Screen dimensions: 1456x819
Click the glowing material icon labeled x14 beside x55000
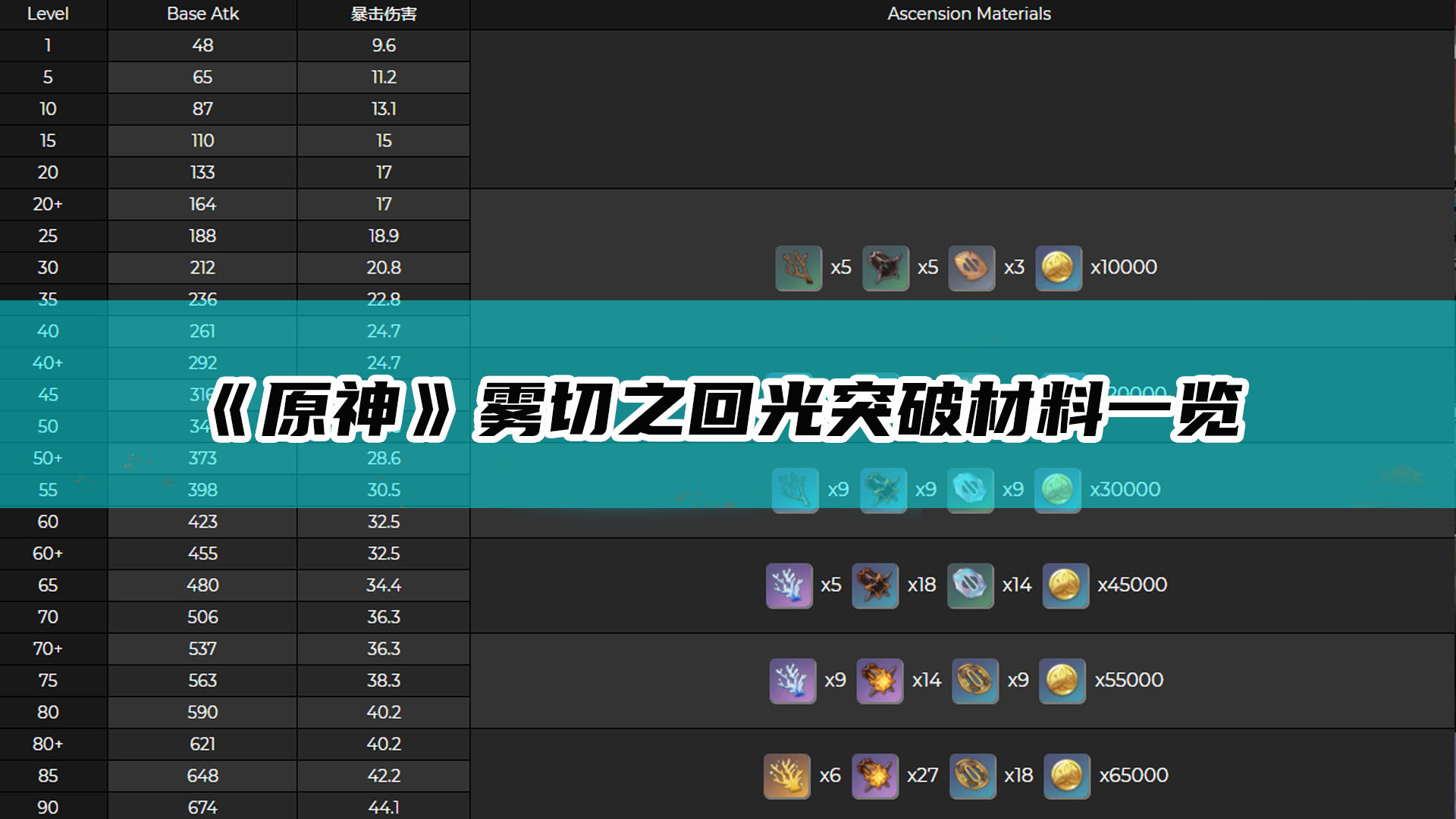(x=880, y=680)
